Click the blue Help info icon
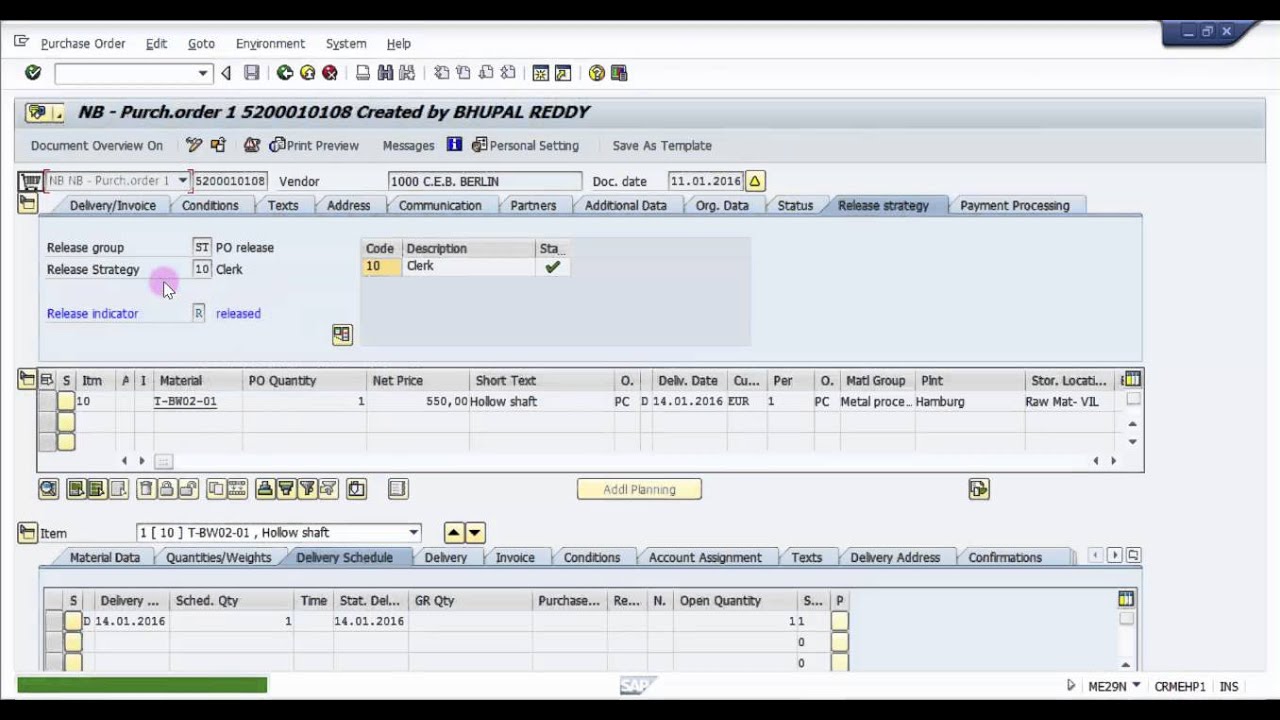Image resolution: width=1280 pixels, height=720 pixels. pos(454,145)
